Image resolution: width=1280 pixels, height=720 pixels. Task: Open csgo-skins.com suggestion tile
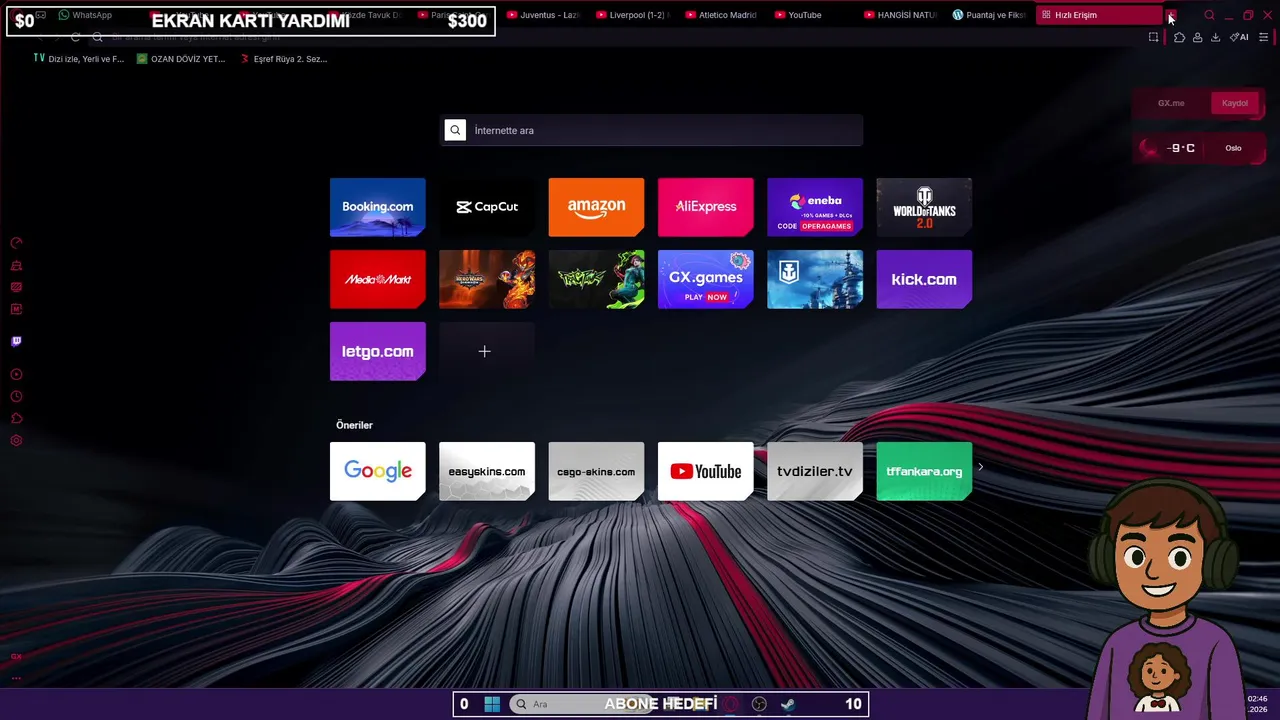(x=596, y=471)
